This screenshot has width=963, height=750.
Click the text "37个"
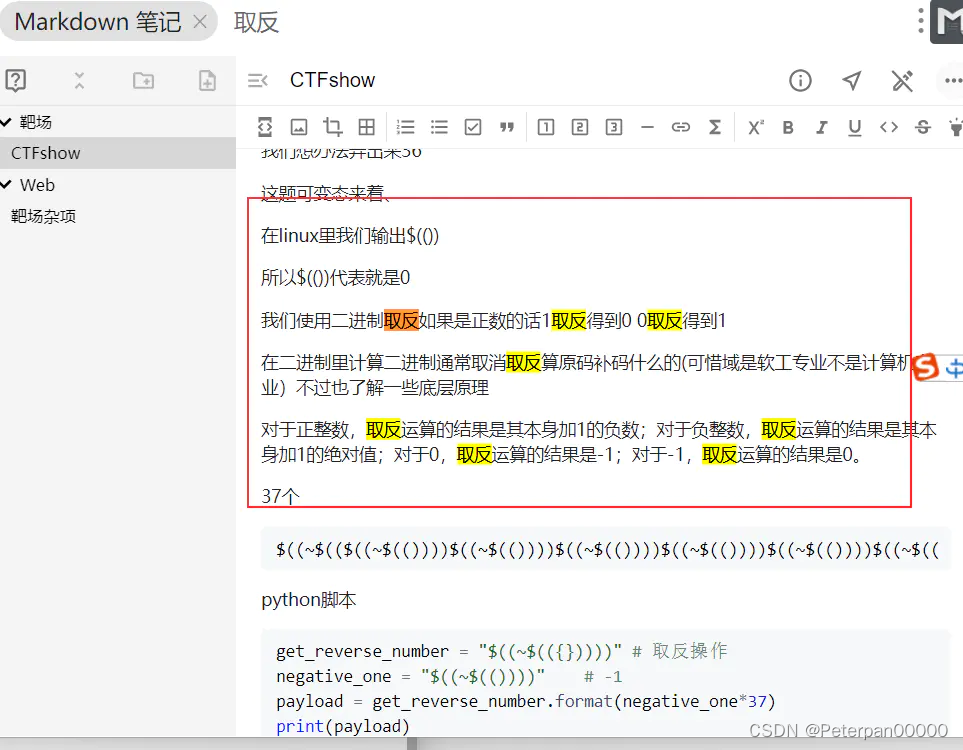pyautogui.click(x=281, y=496)
